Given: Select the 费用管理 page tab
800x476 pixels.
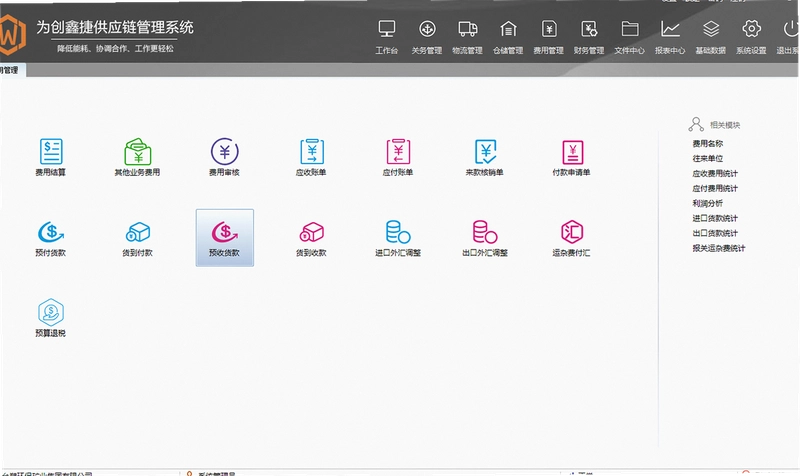Looking at the screenshot, I should [9, 70].
